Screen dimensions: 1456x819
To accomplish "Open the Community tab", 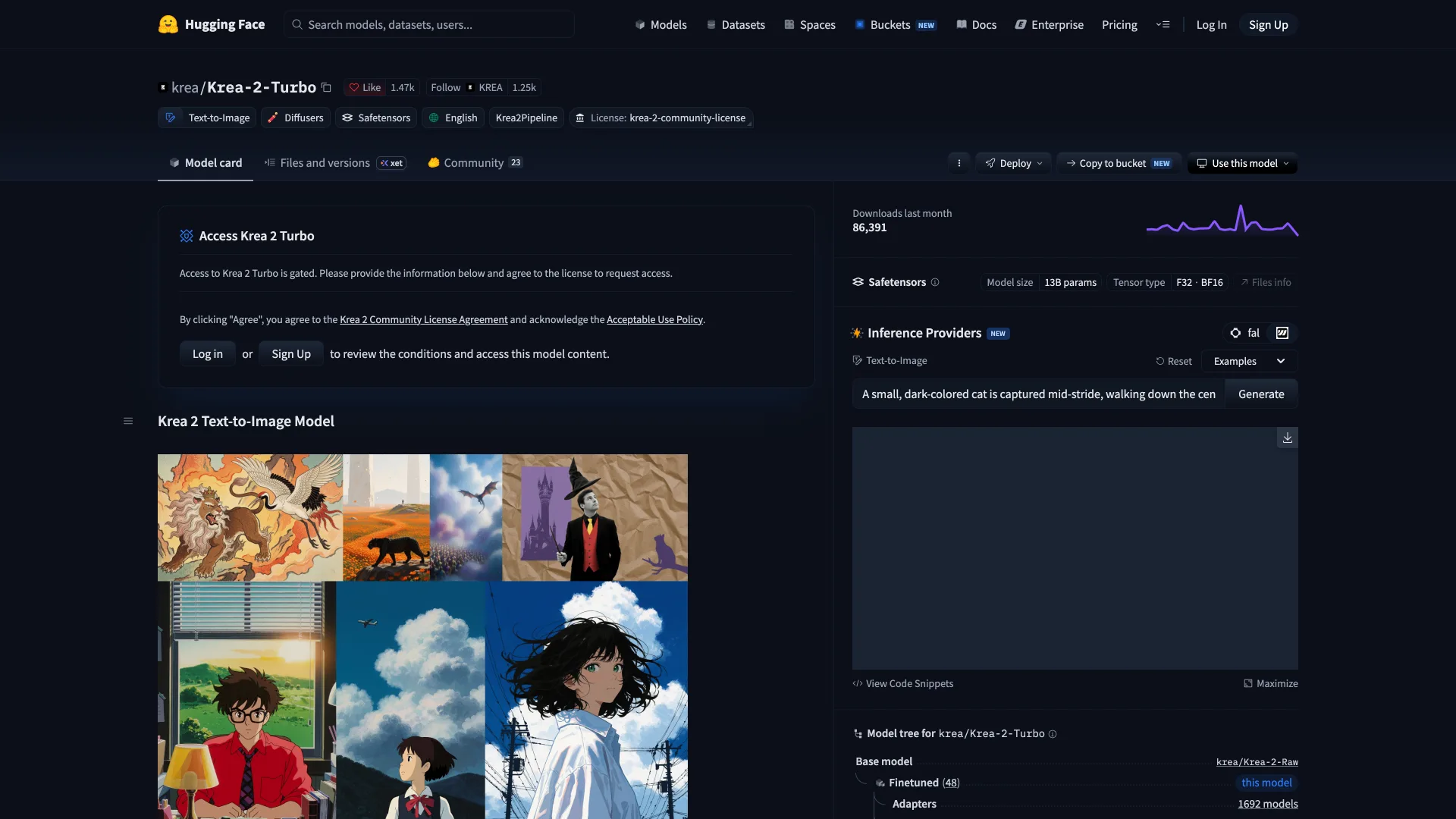I will point(475,162).
